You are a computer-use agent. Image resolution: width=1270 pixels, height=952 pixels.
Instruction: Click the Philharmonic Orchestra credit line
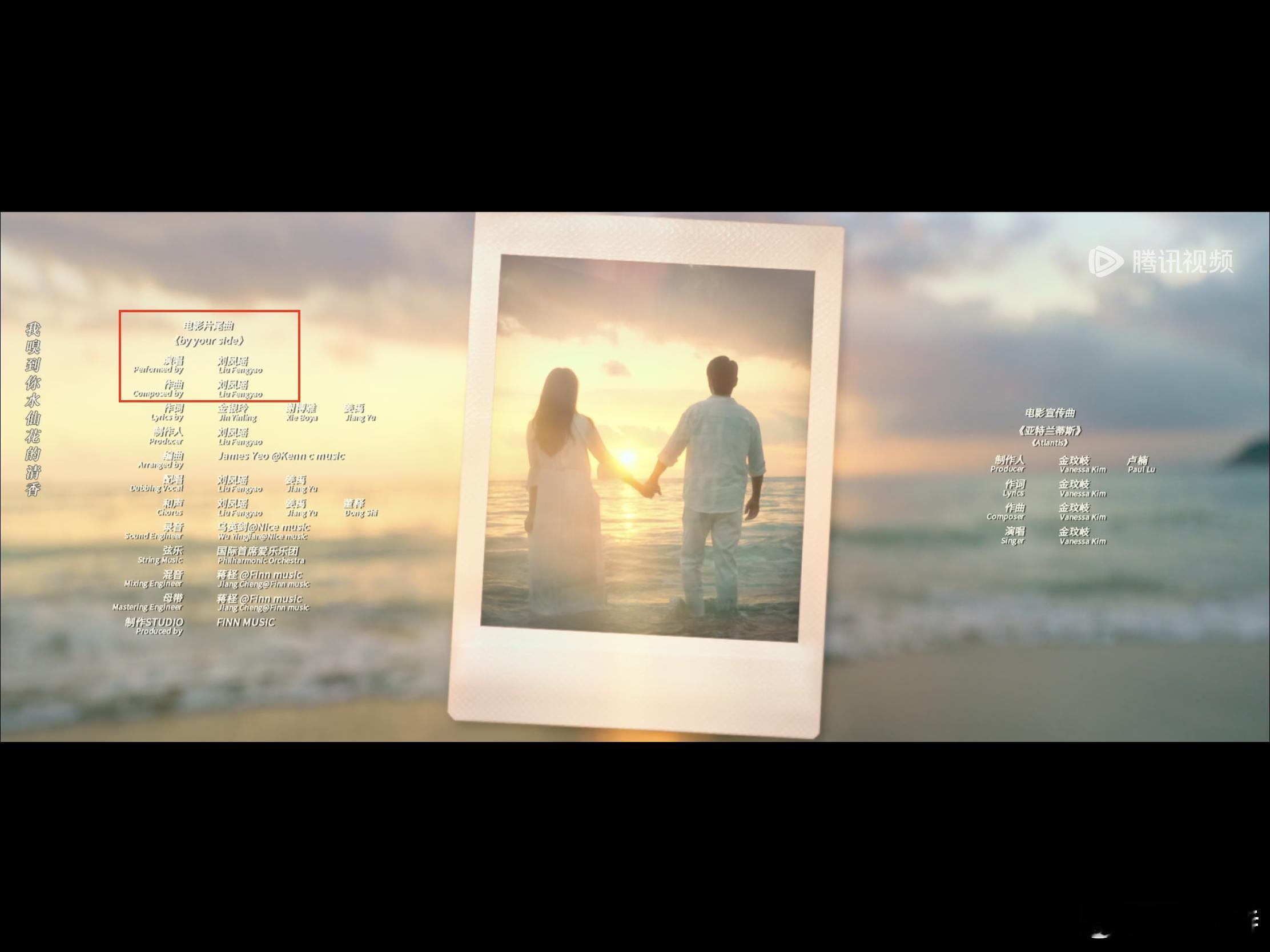[261, 560]
